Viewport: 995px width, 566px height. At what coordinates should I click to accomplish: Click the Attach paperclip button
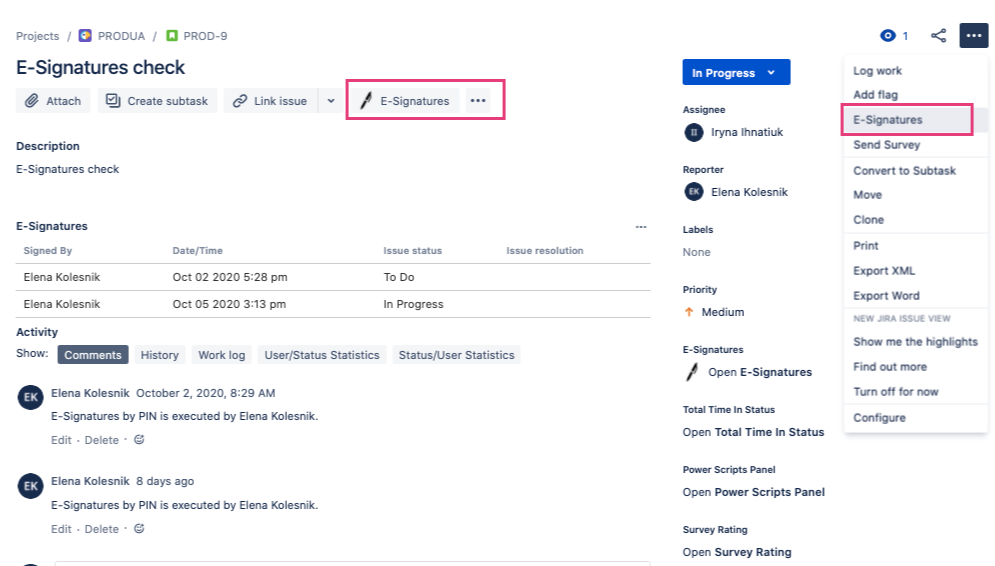[x=53, y=101]
